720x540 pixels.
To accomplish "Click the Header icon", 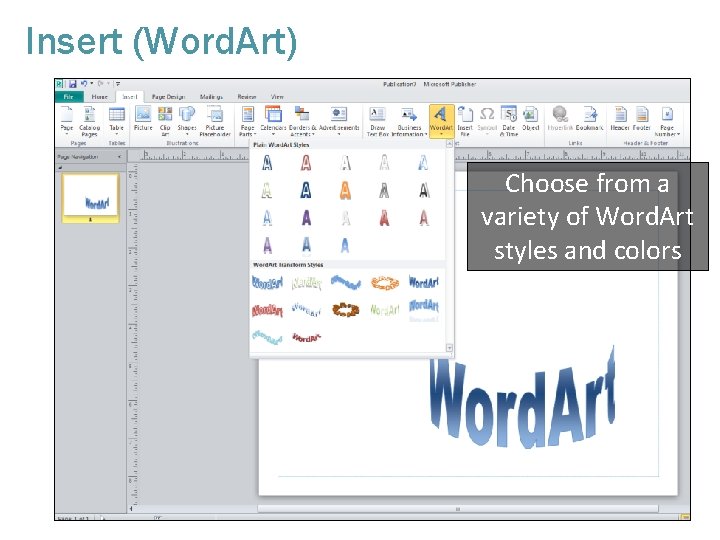I will (x=620, y=118).
